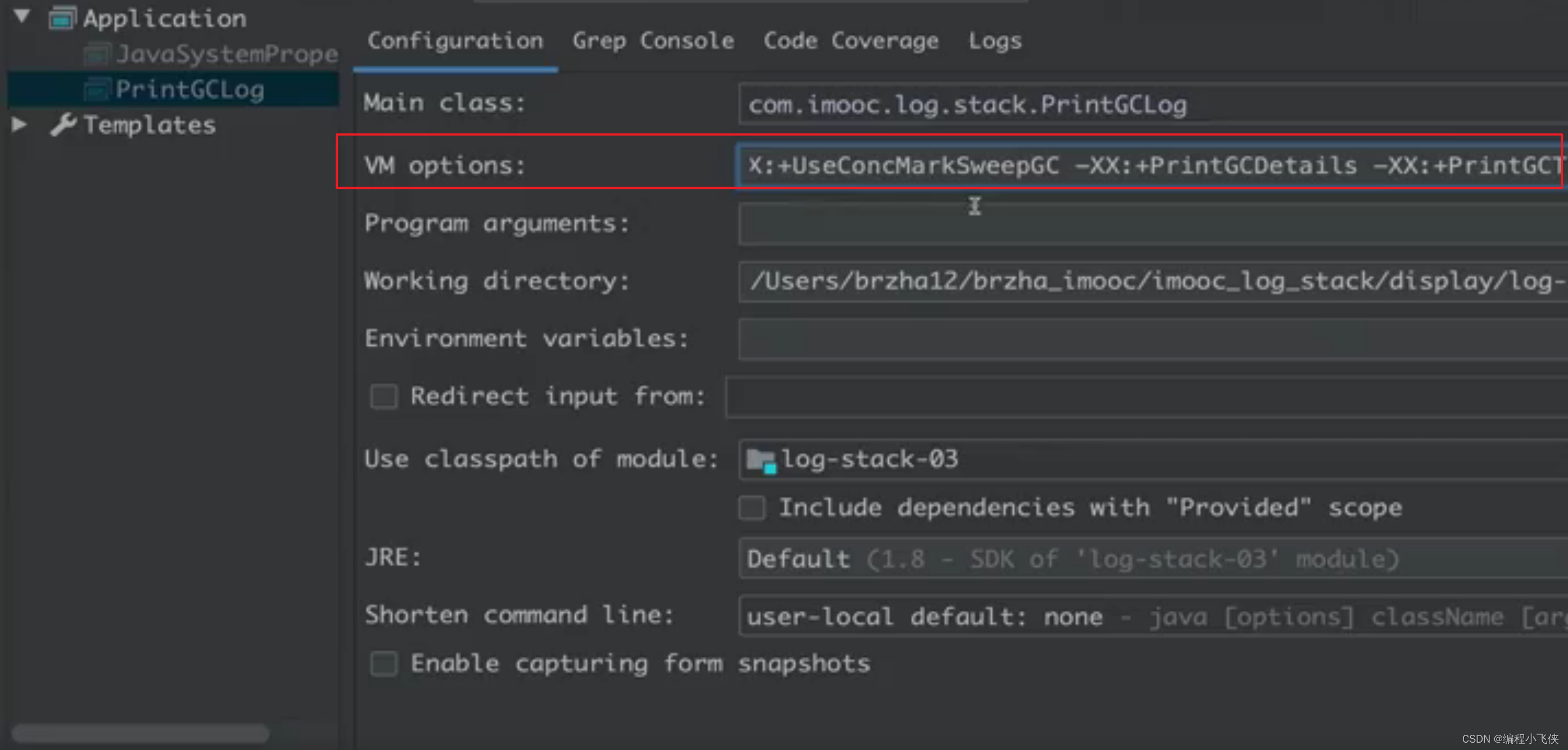Viewport: 1568px width, 750px height.
Task: Click the Redirect input path field
Action: [1147, 397]
